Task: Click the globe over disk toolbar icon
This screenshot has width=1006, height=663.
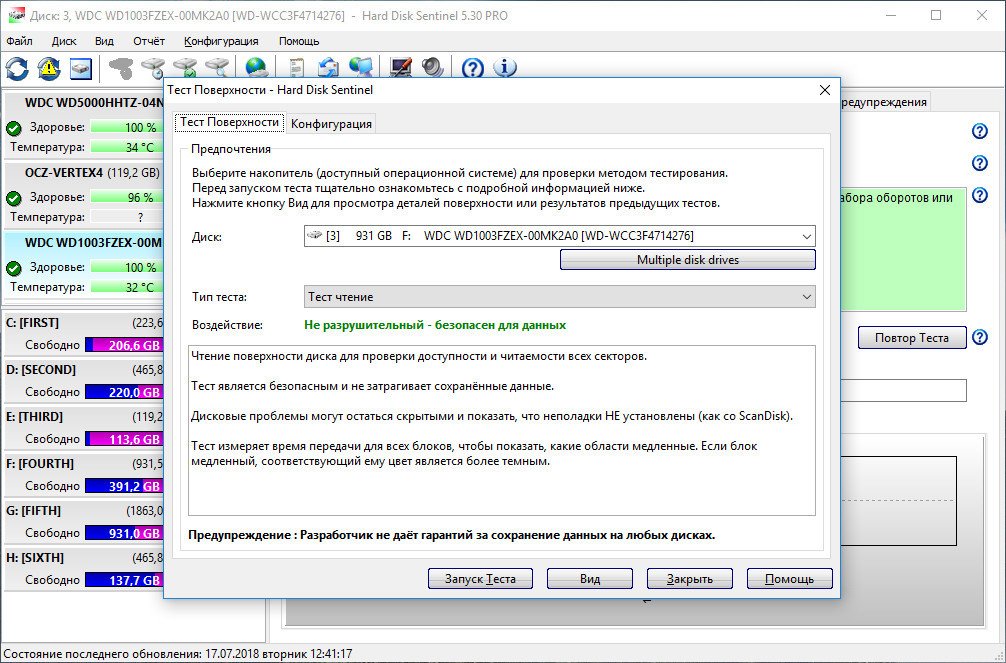Action: click(256, 68)
